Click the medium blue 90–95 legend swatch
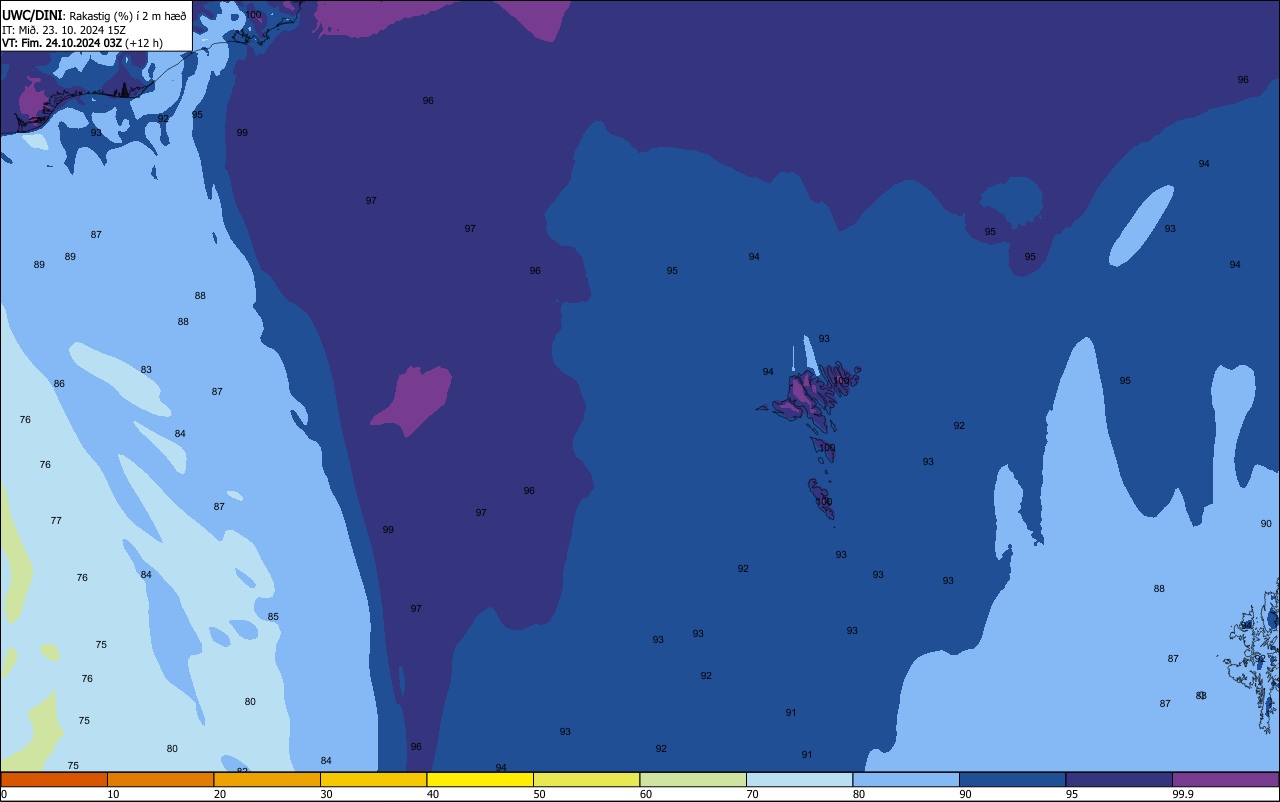Viewport: 1280px width, 802px height. tap(1012, 779)
